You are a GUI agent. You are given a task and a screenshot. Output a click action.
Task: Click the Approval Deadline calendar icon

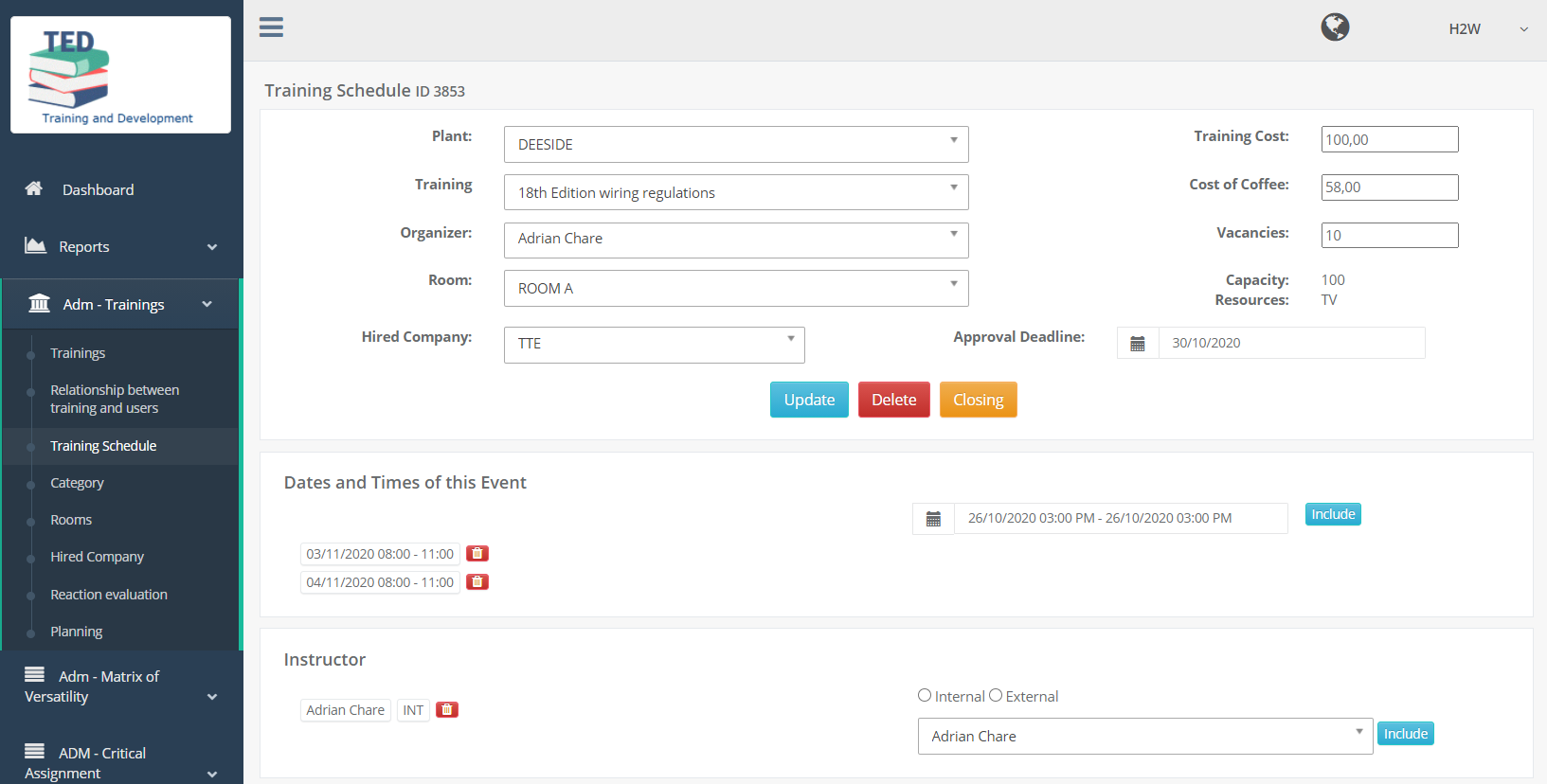1138,344
